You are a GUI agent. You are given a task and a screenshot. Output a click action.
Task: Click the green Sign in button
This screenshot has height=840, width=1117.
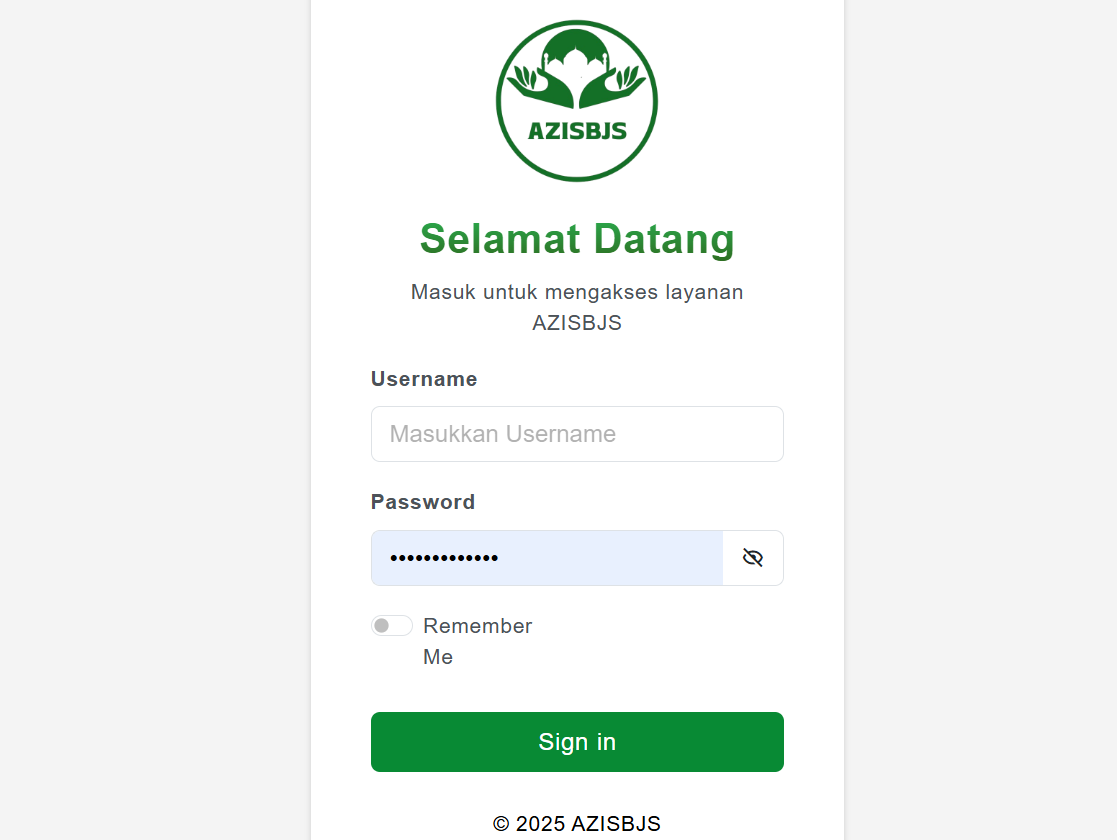(x=577, y=742)
